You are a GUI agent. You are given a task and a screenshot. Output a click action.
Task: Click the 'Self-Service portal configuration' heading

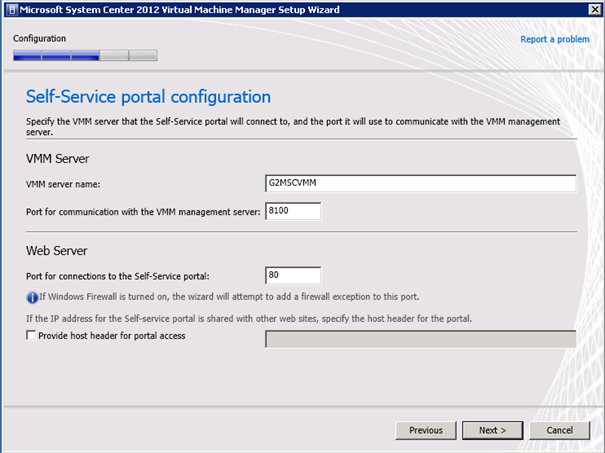point(148,96)
